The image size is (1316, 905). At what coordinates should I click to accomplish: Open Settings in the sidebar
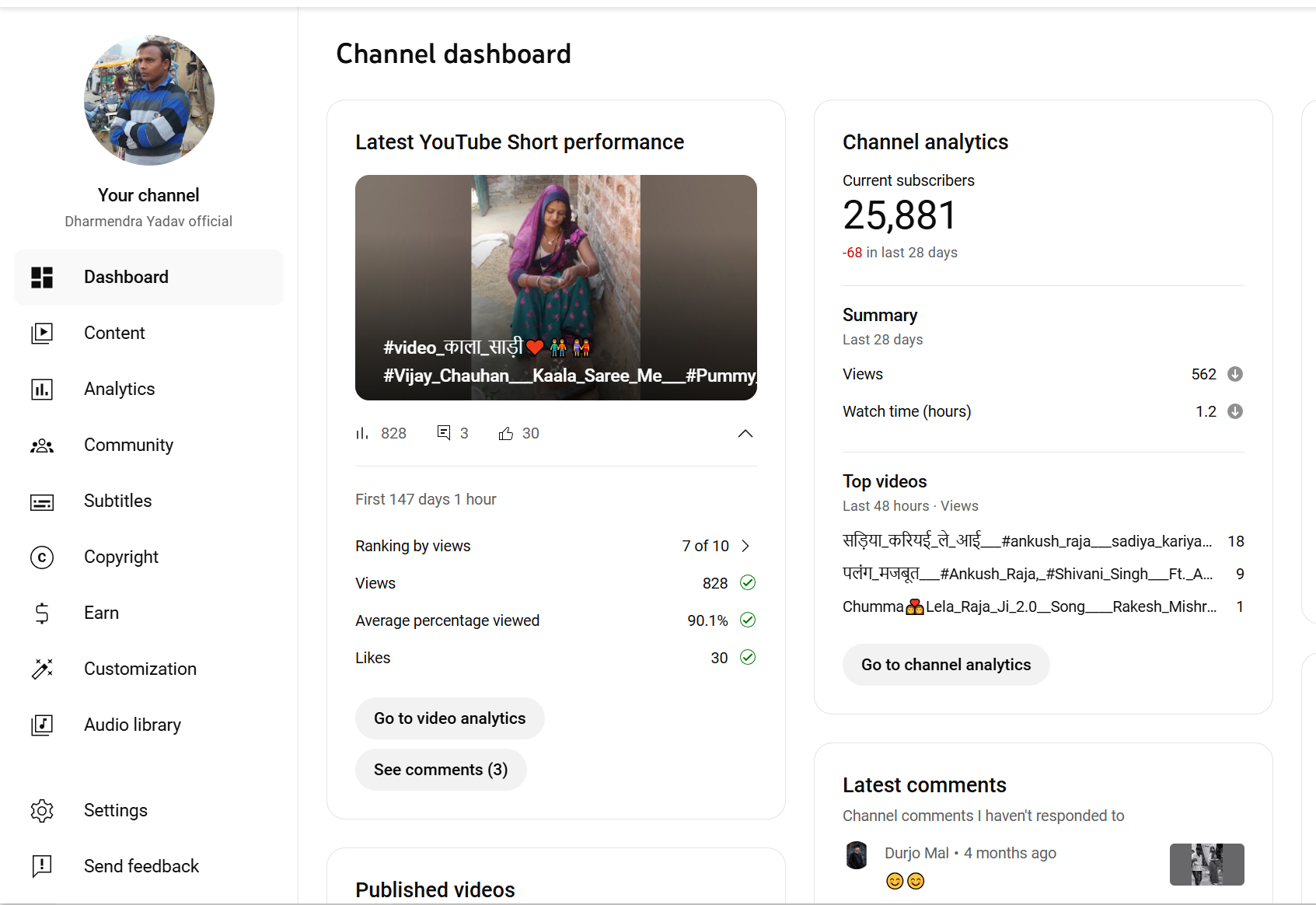(x=148, y=811)
